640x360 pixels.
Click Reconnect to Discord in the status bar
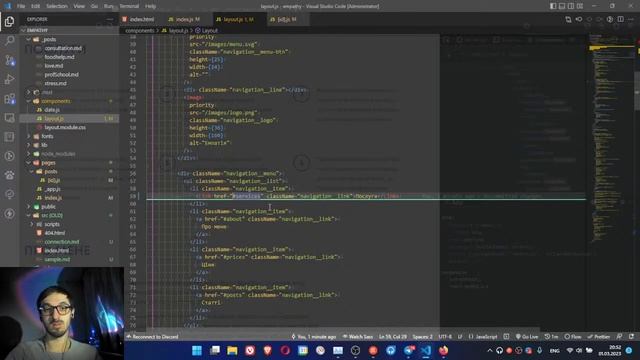[152, 337]
